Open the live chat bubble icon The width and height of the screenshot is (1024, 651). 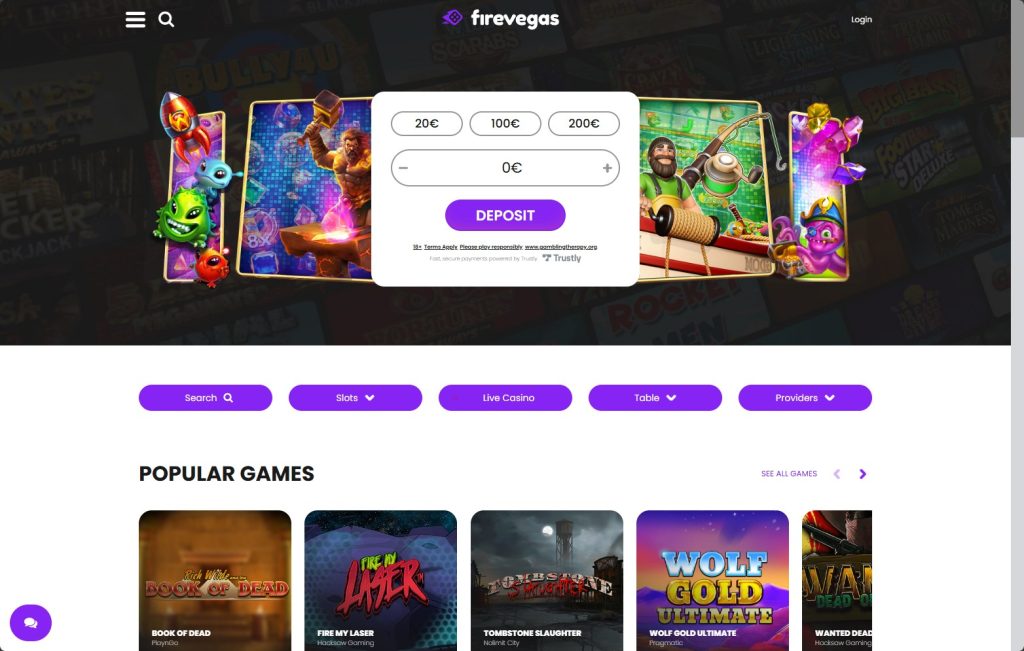(x=31, y=622)
